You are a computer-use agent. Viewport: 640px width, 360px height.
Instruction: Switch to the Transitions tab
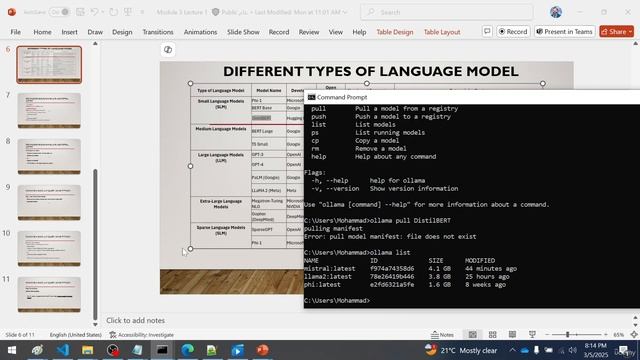(158, 32)
